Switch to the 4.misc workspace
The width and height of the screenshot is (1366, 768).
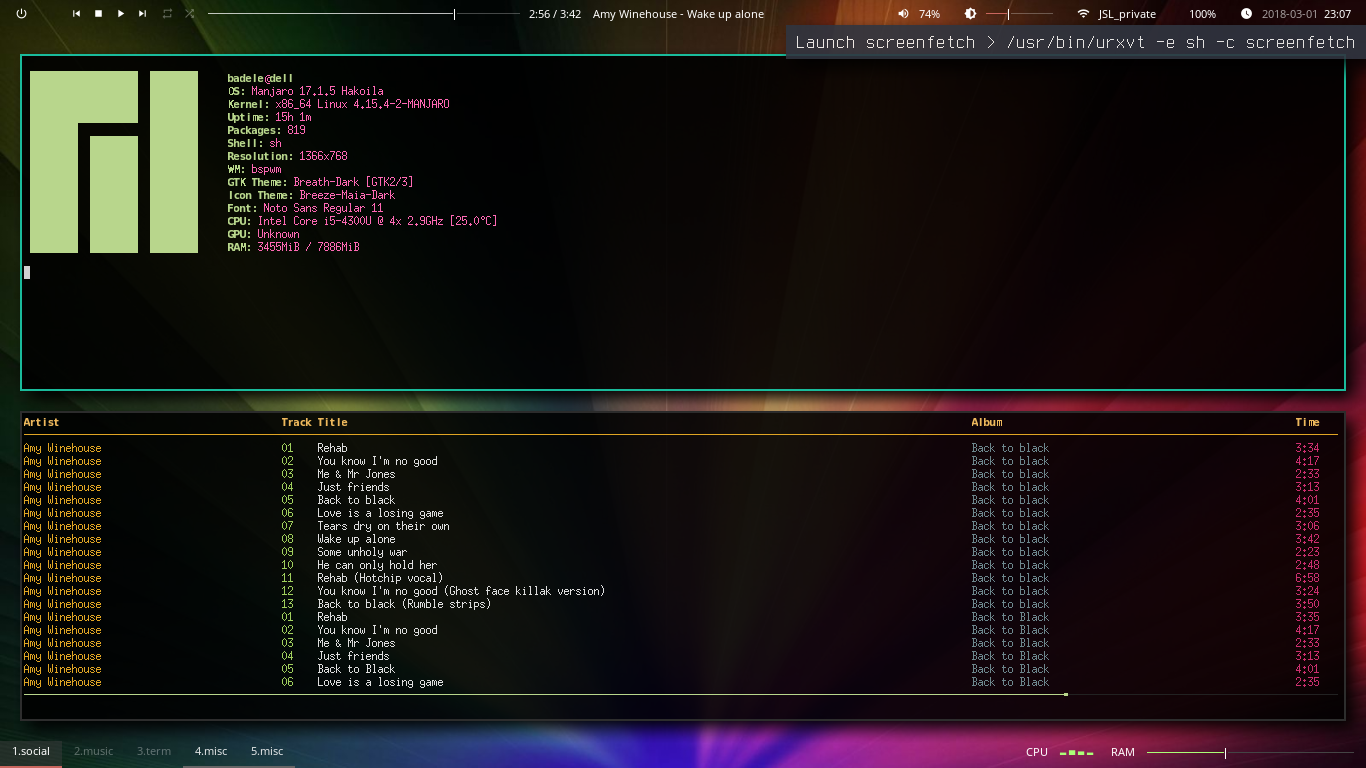[x=211, y=752]
